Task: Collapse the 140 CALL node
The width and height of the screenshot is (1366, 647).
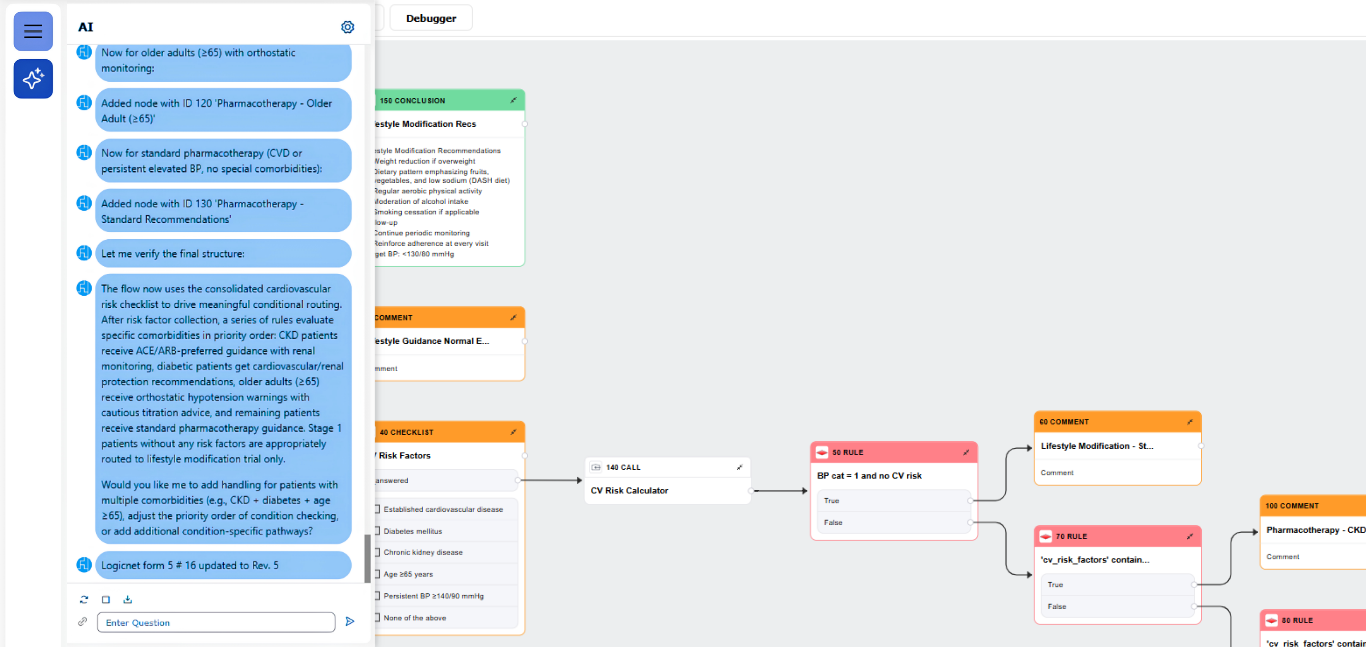Action: click(740, 467)
